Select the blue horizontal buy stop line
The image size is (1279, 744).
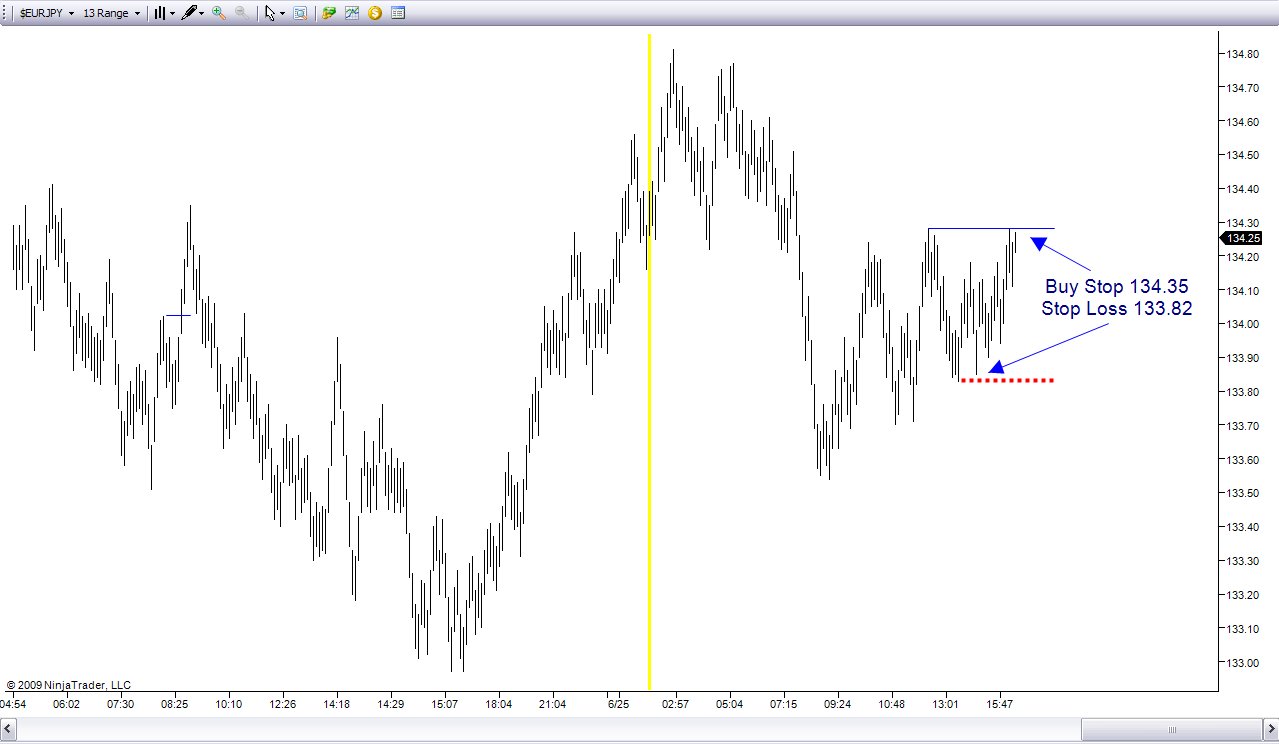point(991,229)
